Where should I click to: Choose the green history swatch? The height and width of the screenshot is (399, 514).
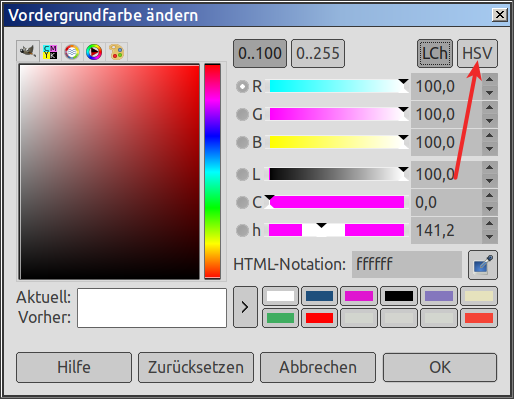click(x=280, y=318)
